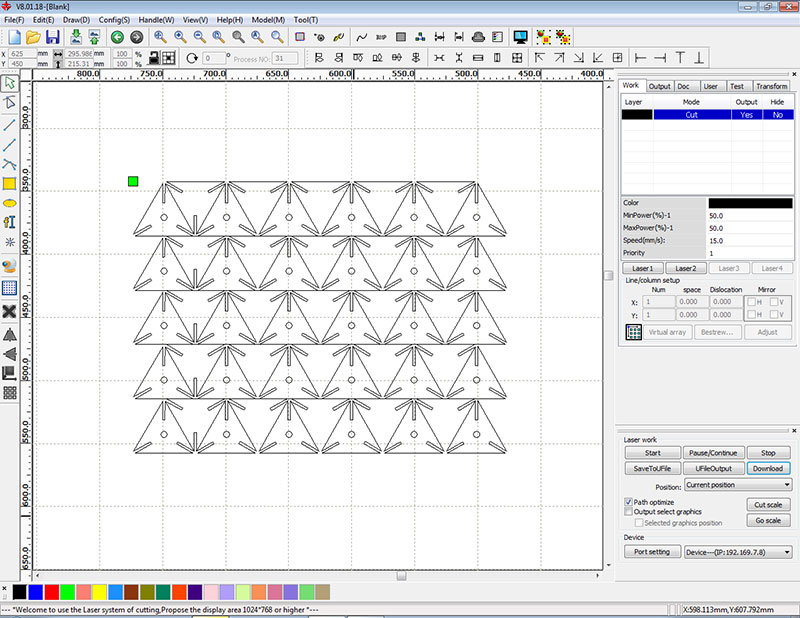Check Mirror V in the Y row
This screenshot has width=800, height=618.
(774, 315)
